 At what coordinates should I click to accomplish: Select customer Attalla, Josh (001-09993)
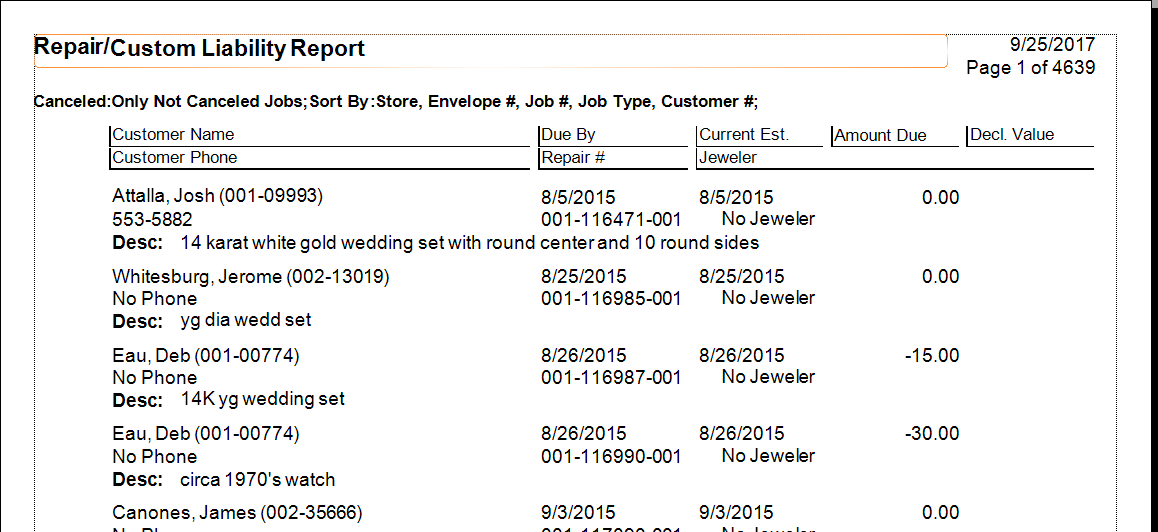coord(217,197)
